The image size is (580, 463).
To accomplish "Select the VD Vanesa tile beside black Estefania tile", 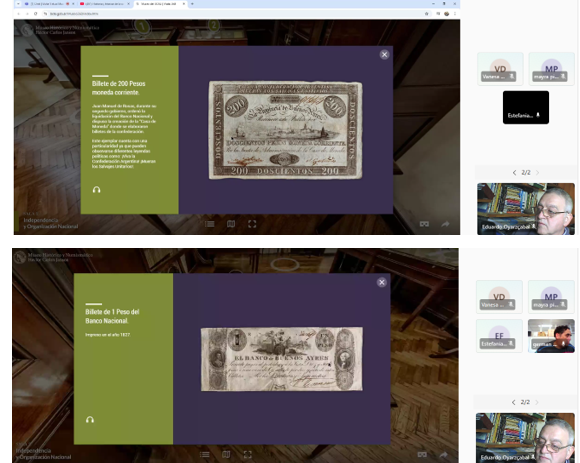I will tap(500, 69).
